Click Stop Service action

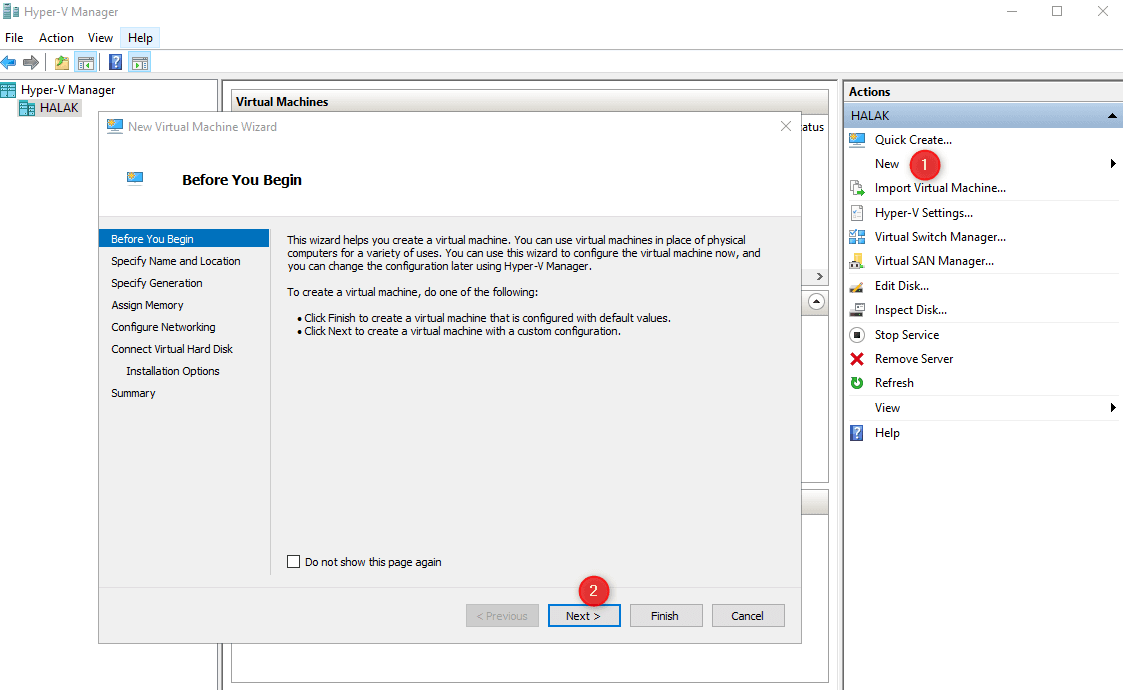click(907, 335)
